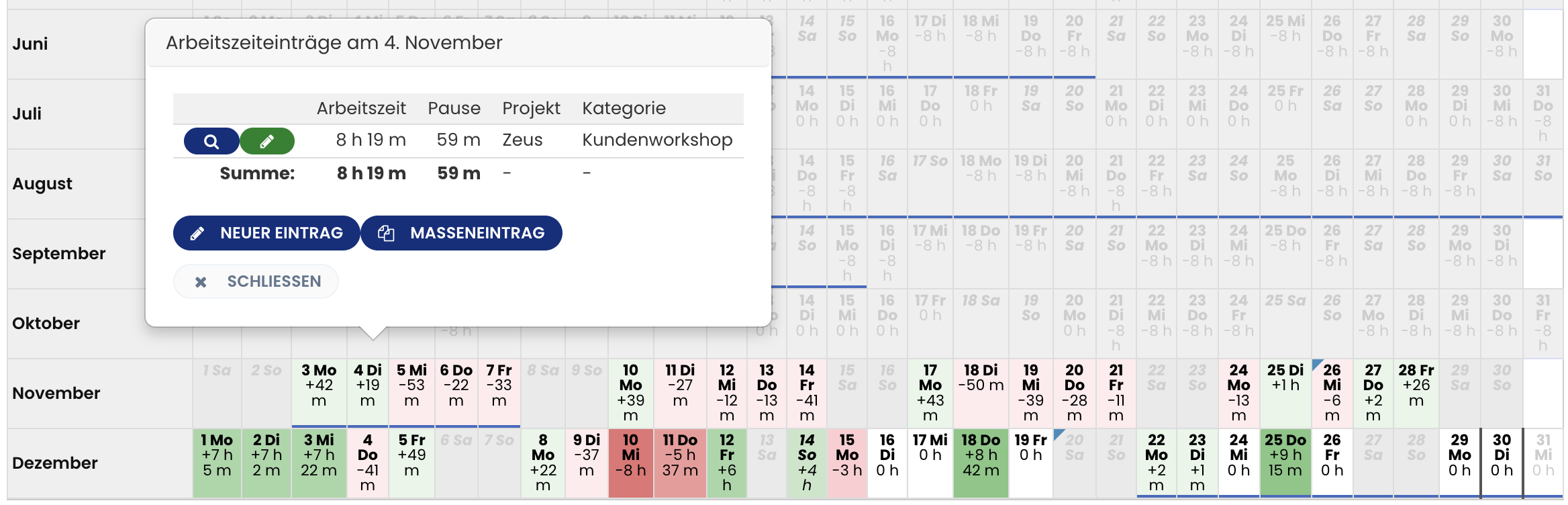Close the popup with Schliessen
Screen dimensions: 1568x505
click(256, 281)
